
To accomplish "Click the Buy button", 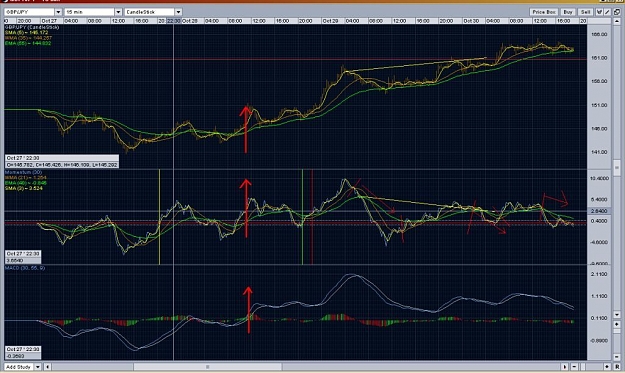I will [x=568, y=12].
